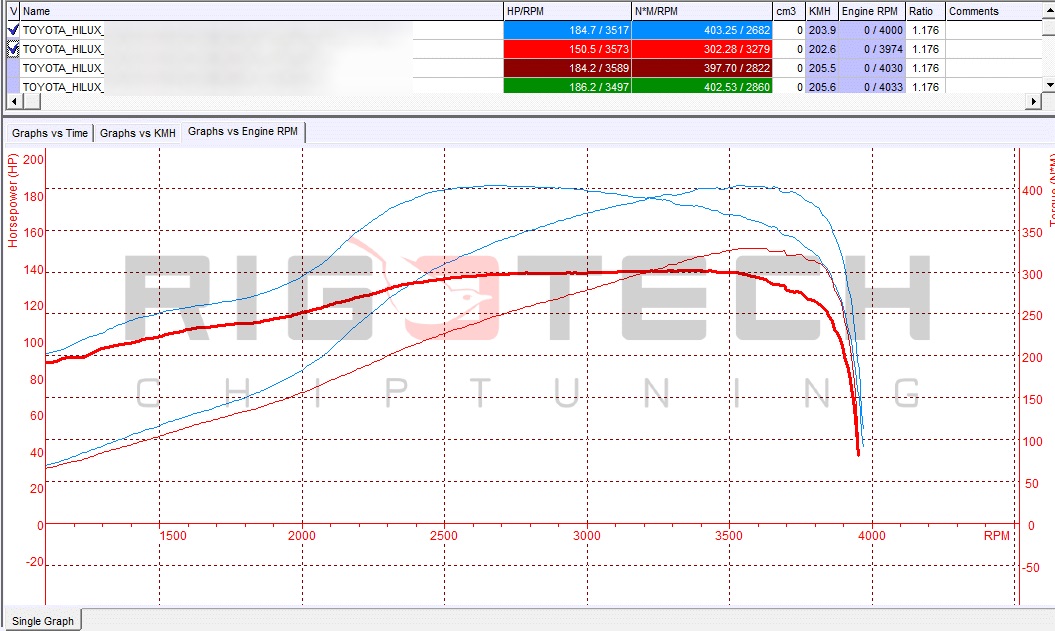Click the 0 / 4033 Engine RPM cell
The image size is (1055, 631).
[872, 86]
